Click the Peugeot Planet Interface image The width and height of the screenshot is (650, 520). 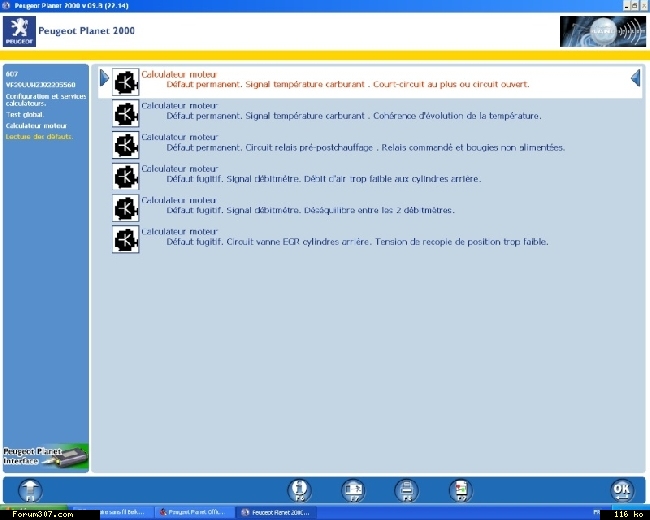click(x=46, y=457)
